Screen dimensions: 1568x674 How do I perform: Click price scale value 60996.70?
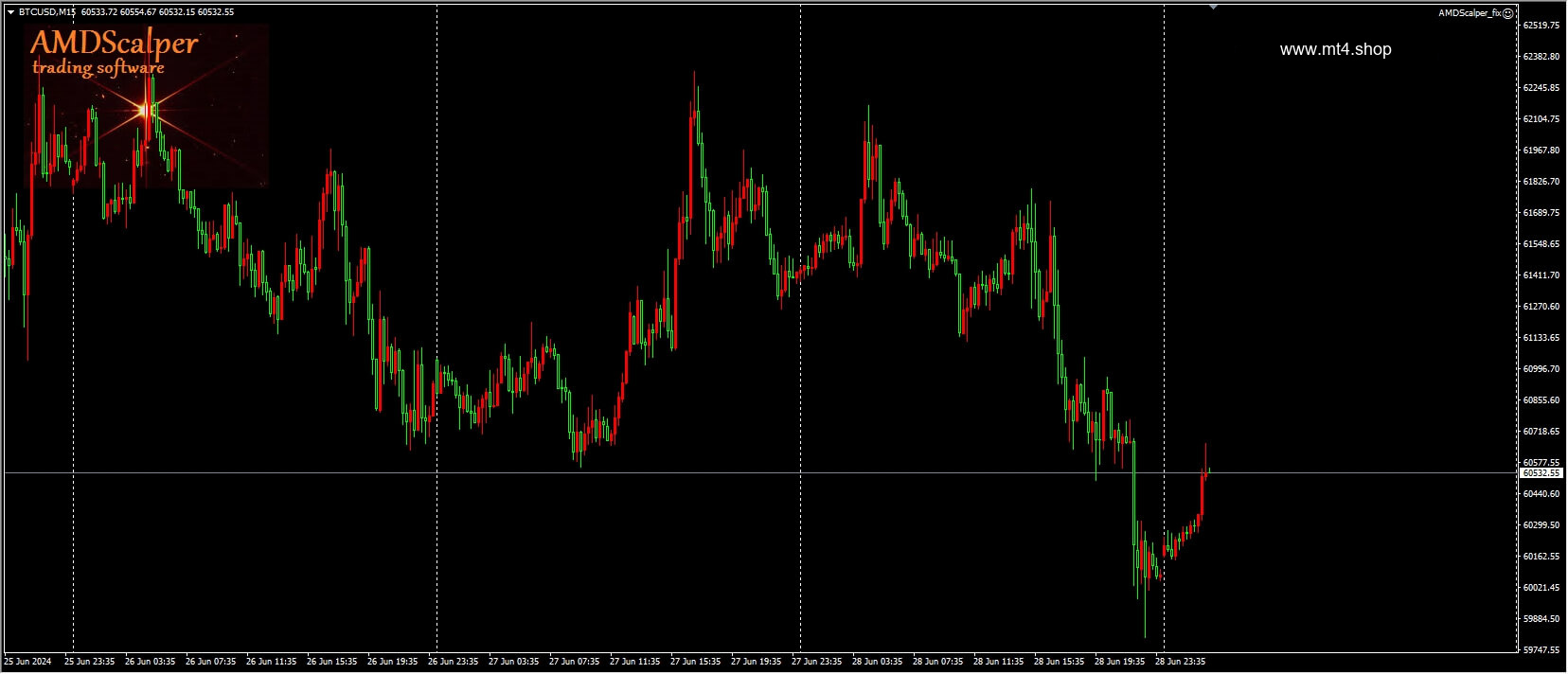point(1541,369)
